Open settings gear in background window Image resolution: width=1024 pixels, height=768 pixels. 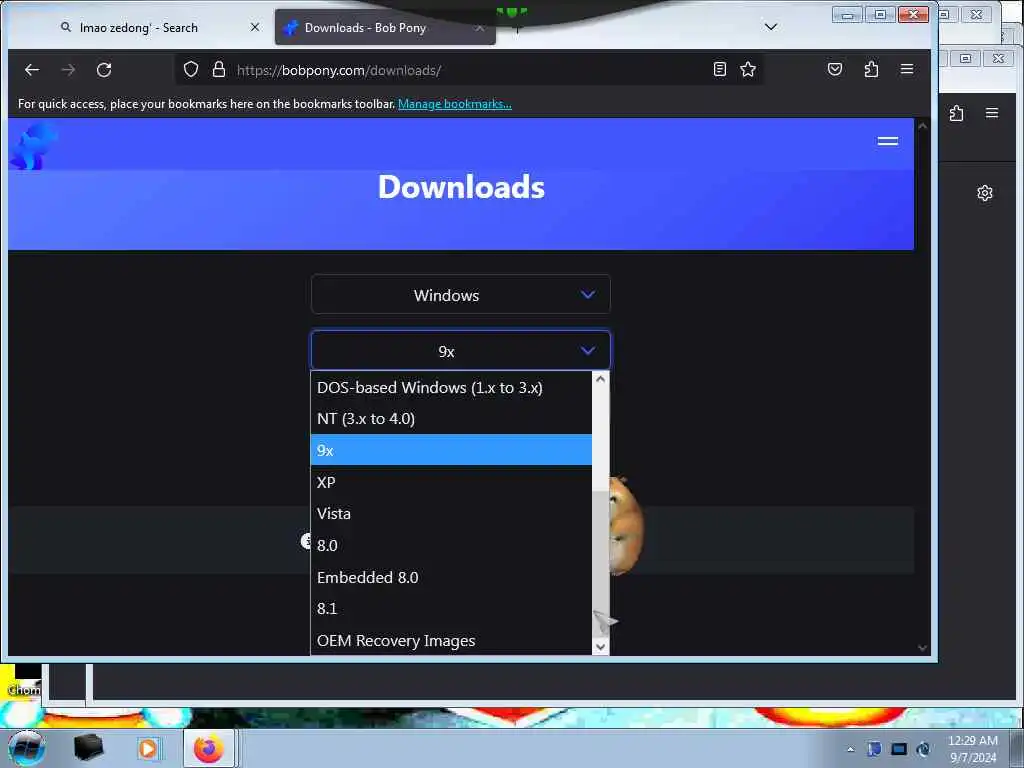(x=985, y=193)
